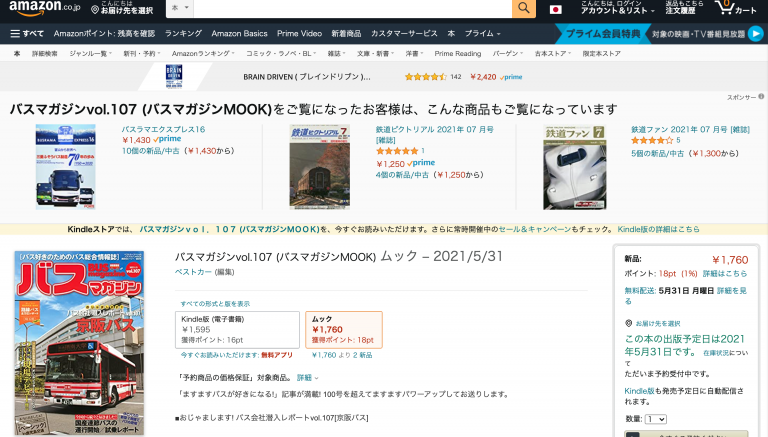The width and height of the screenshot is (768, 437).
Task: Open the ランキング nav item
Action: pyautogui.click(x=183, y=34)
